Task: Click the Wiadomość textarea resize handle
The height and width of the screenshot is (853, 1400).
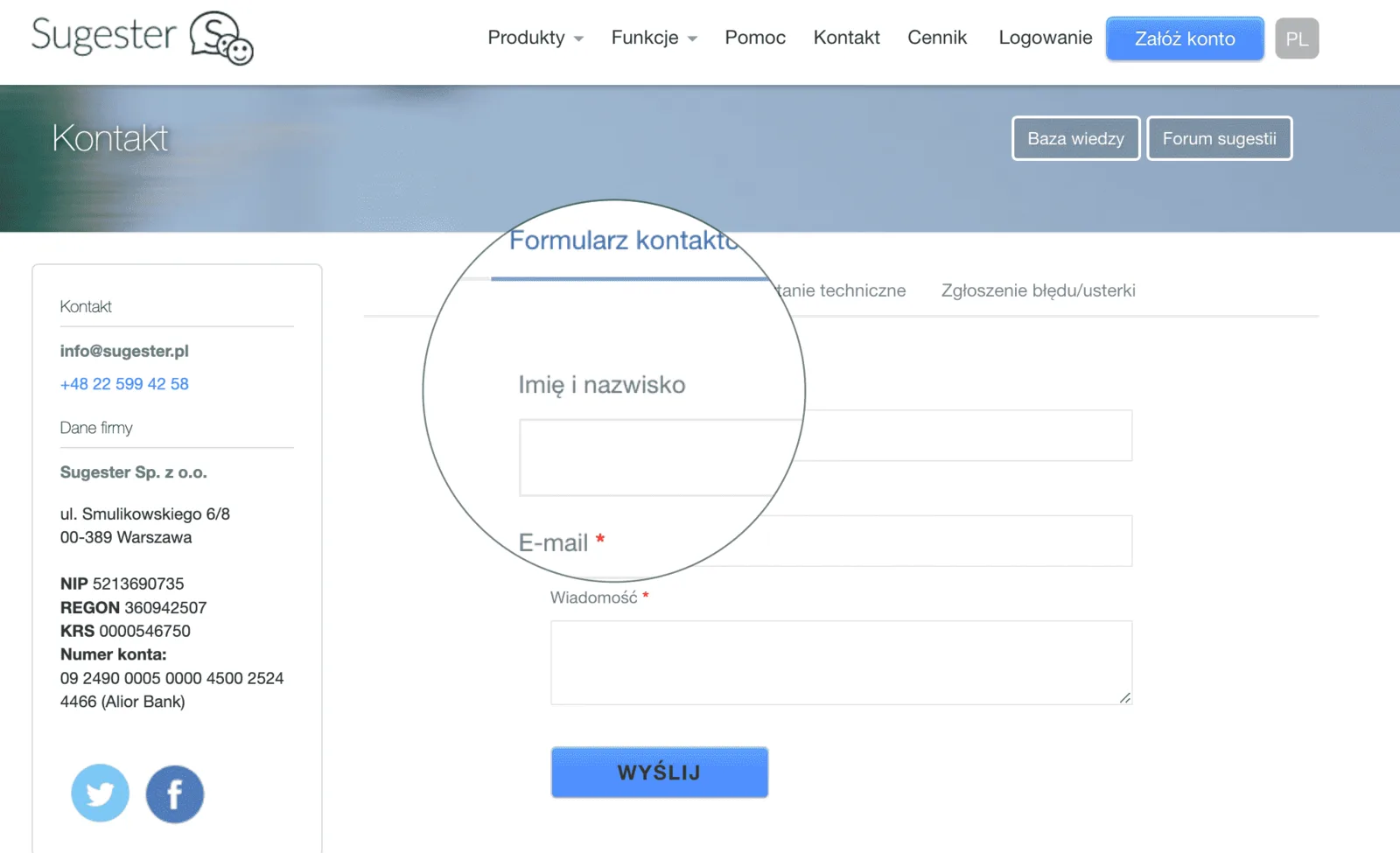Action: coord(1125,697)
